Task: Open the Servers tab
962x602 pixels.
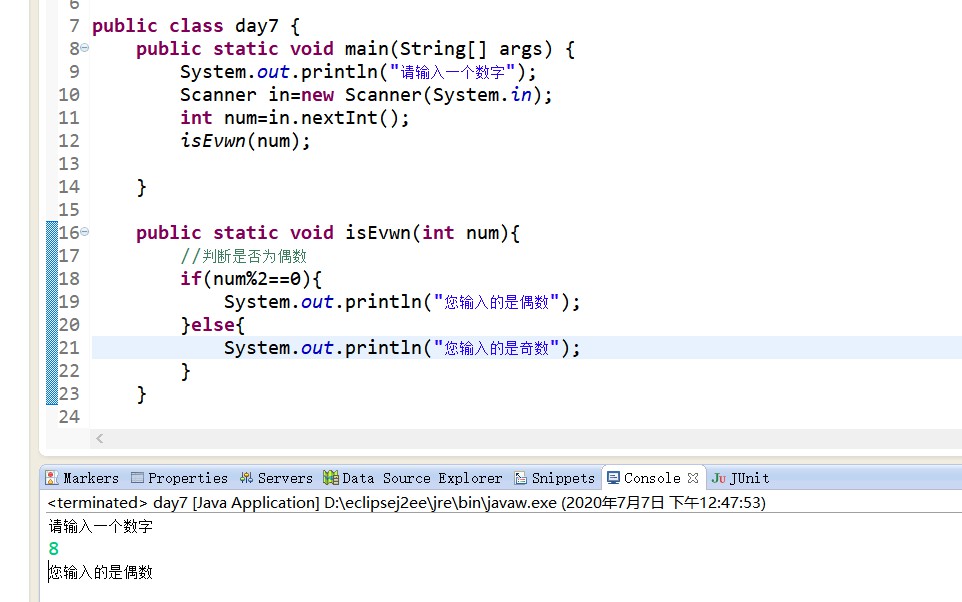Action: [277, 478]
